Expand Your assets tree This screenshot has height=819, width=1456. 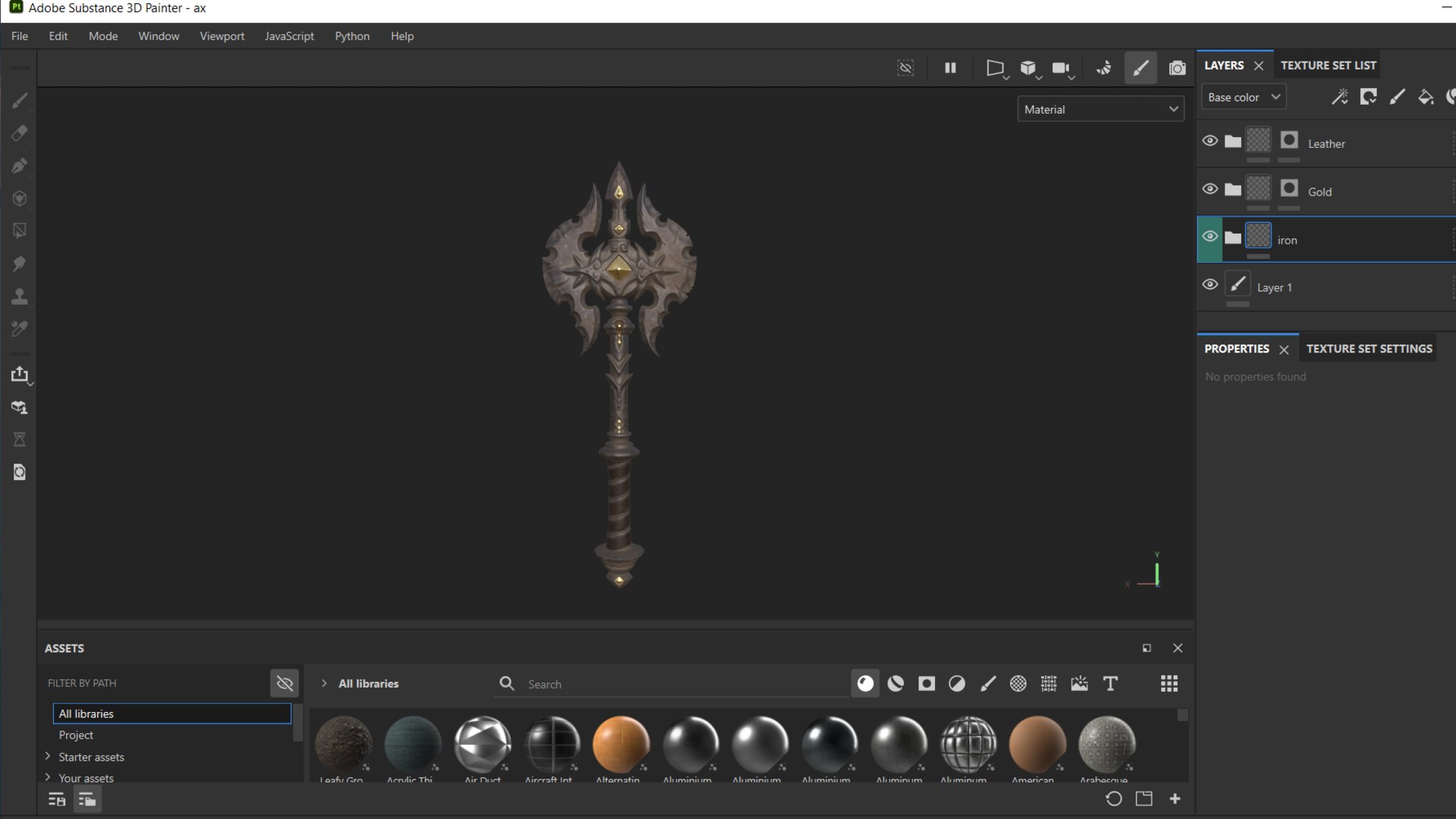click(x=48, y=777)
